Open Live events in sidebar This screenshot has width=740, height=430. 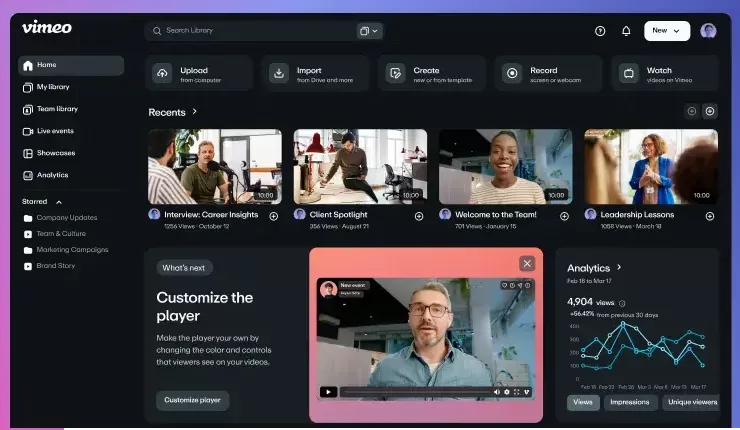[55, 131]
